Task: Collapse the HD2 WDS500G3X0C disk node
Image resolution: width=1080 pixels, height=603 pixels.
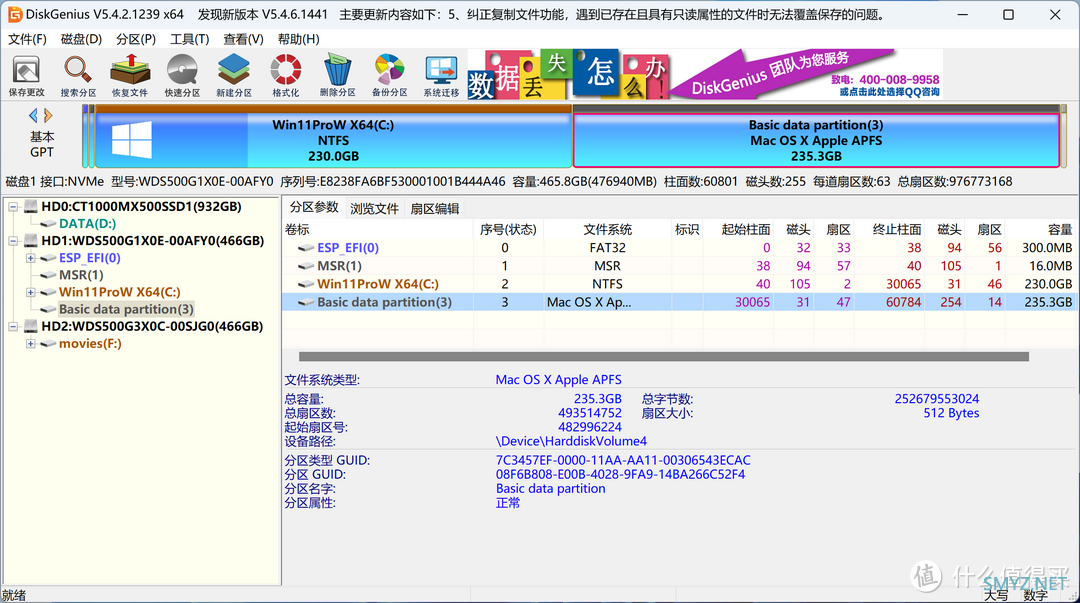Action: click(13, 326)
